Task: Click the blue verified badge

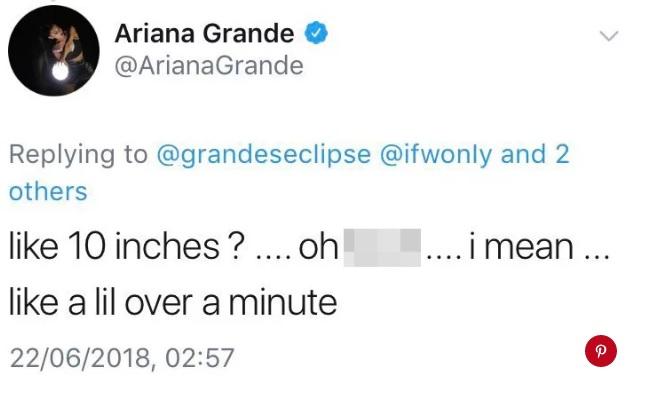Action: 317,33
